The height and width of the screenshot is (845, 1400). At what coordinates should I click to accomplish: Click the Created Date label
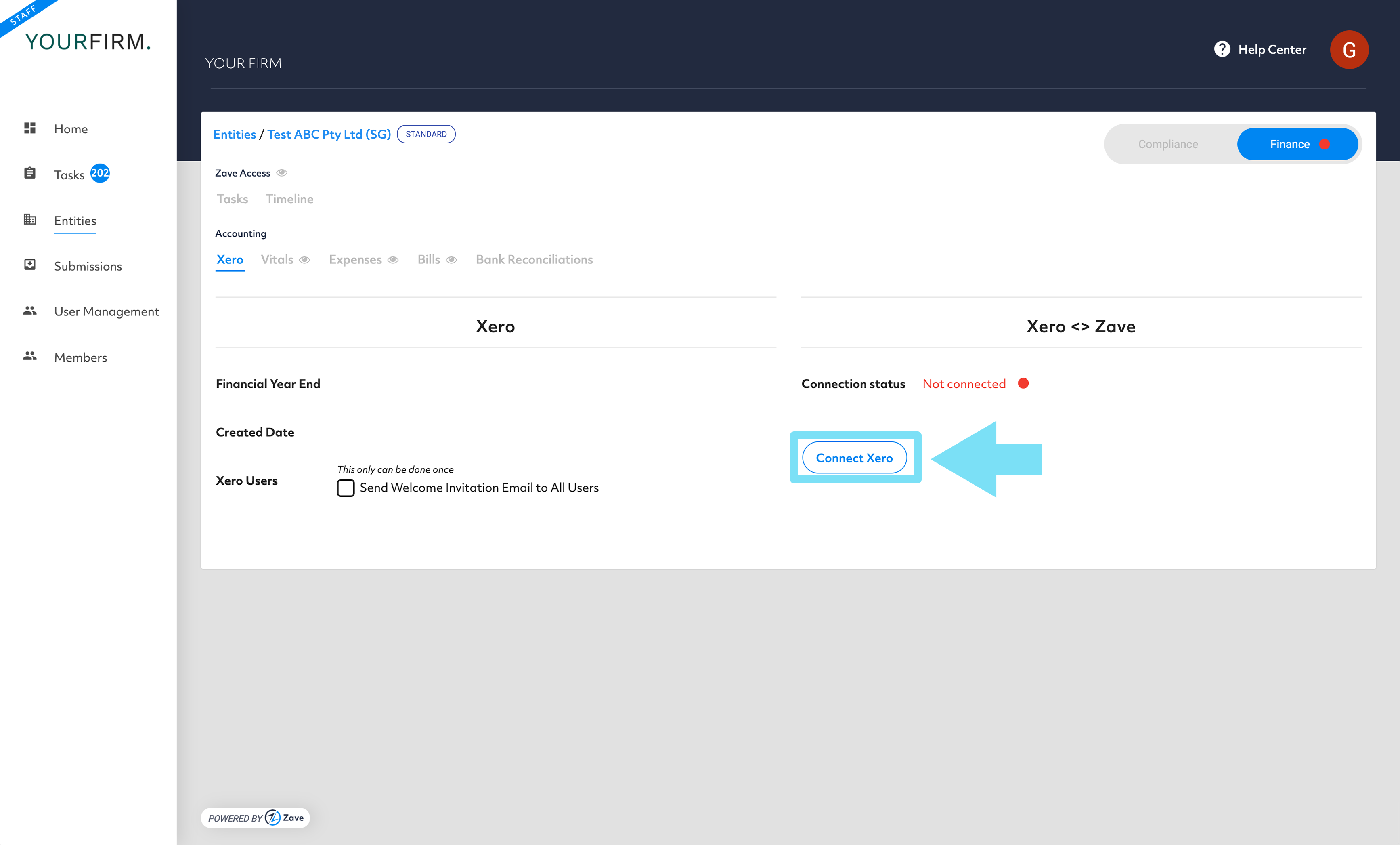pyautogui.click(x=255, y=432)
